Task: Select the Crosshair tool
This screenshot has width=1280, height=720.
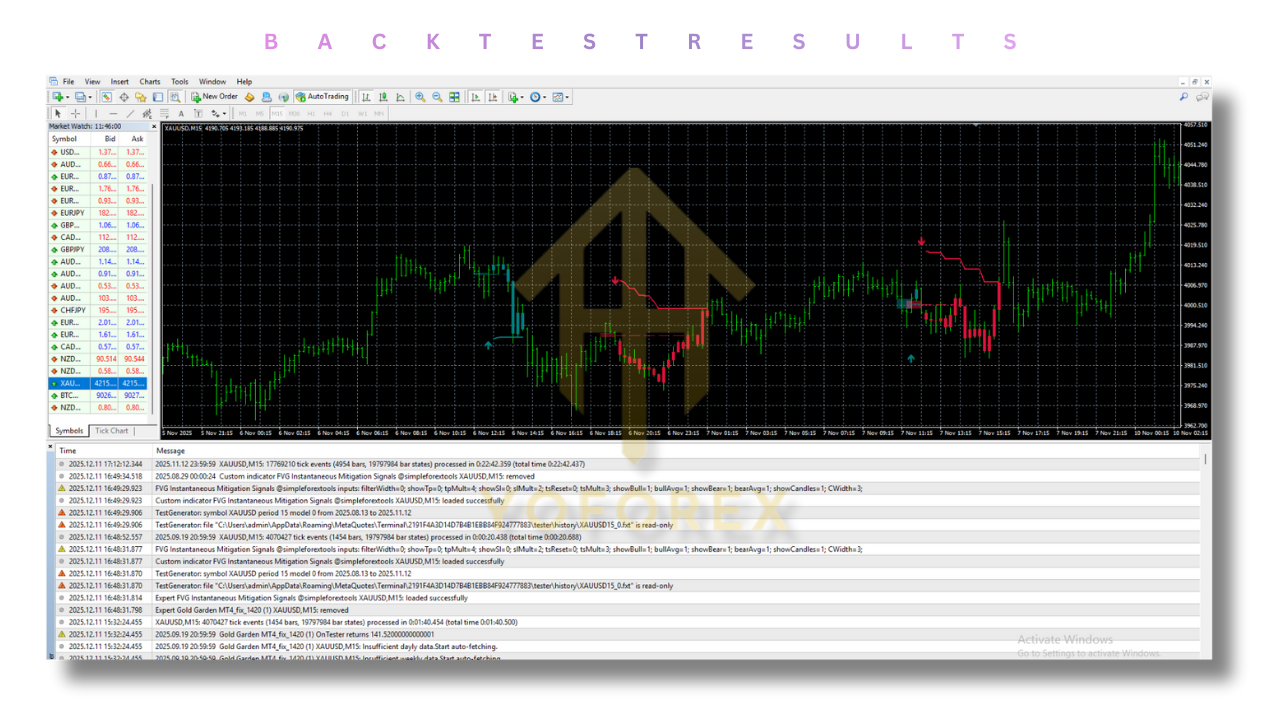Action: (x=75, y=113)
